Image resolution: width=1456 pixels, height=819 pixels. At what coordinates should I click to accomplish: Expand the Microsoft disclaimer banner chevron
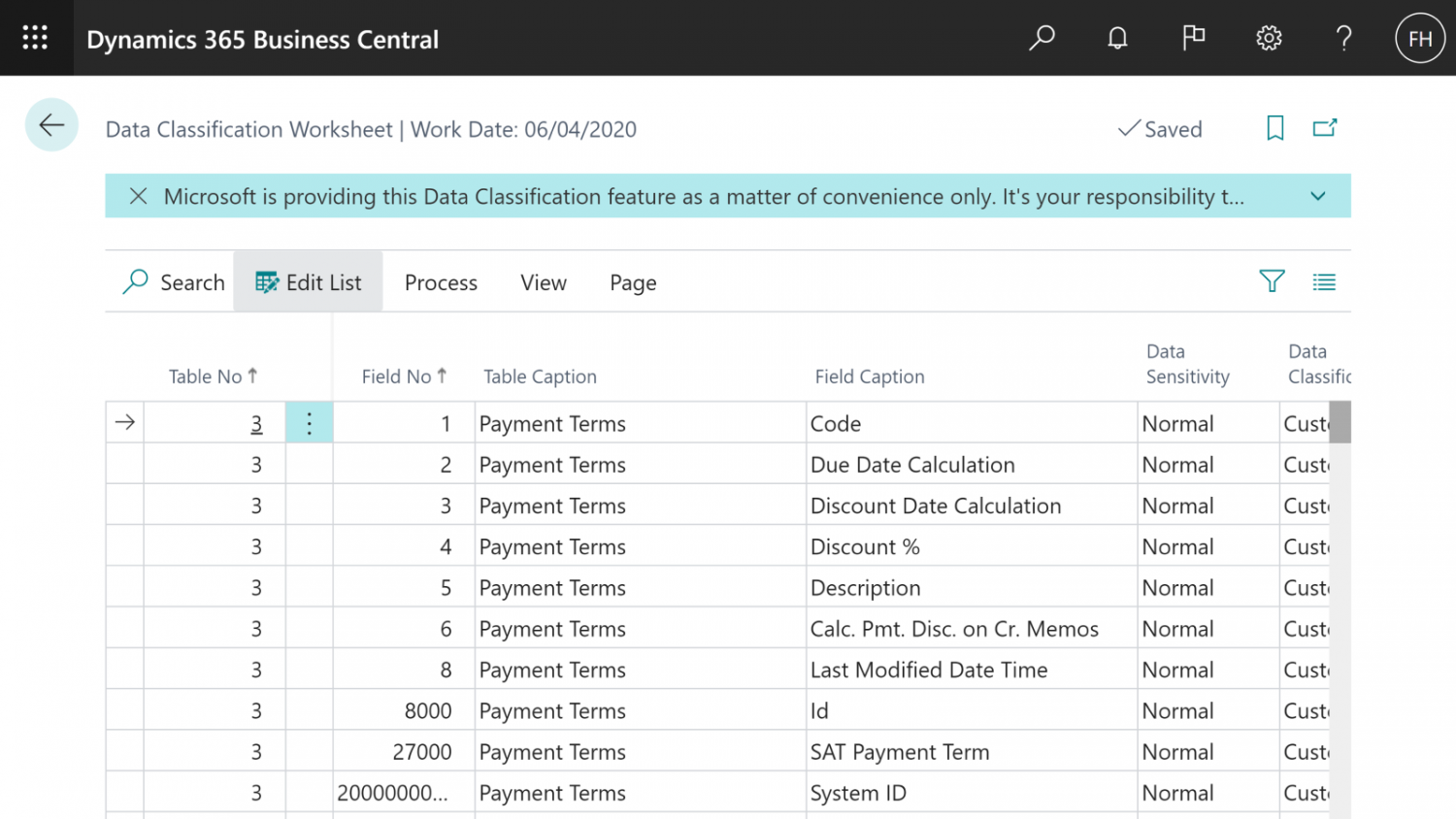tap(1318, 196)
